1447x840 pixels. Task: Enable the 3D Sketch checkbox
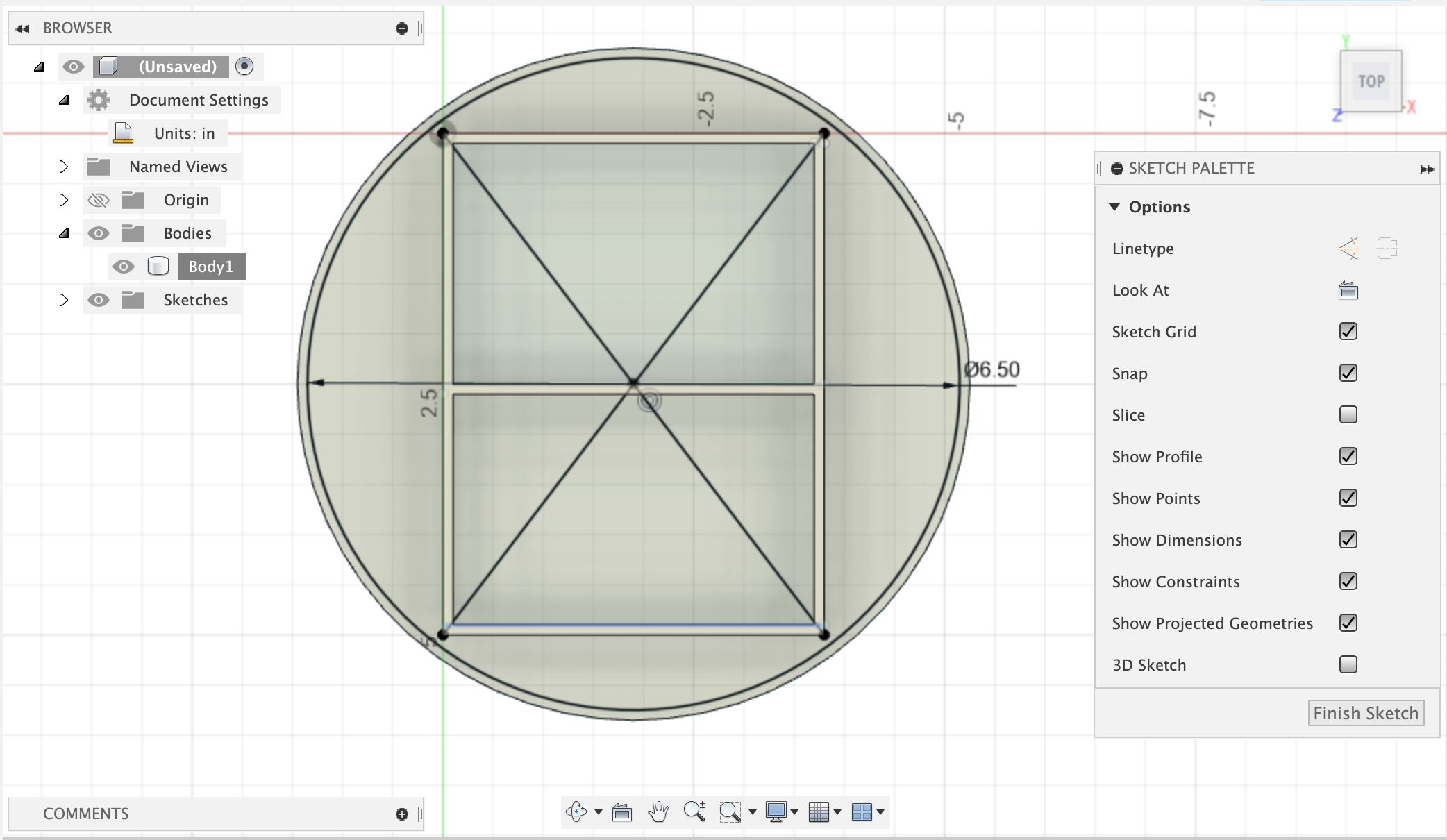[1348, 665]
